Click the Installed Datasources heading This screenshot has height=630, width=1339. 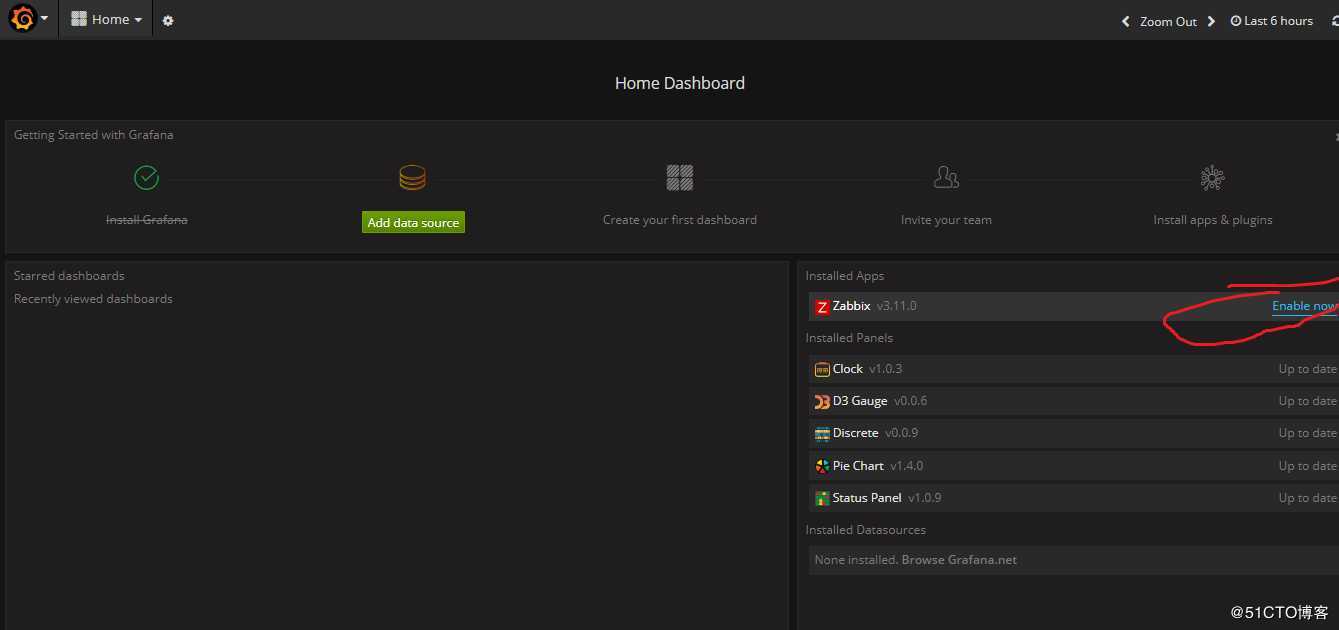click(x=866, y=530)
